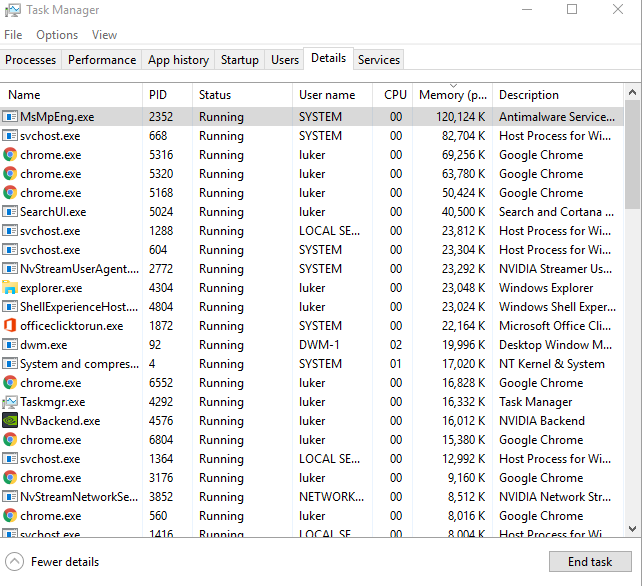Click the Task Manager title bar icon

tap(12, 10)
